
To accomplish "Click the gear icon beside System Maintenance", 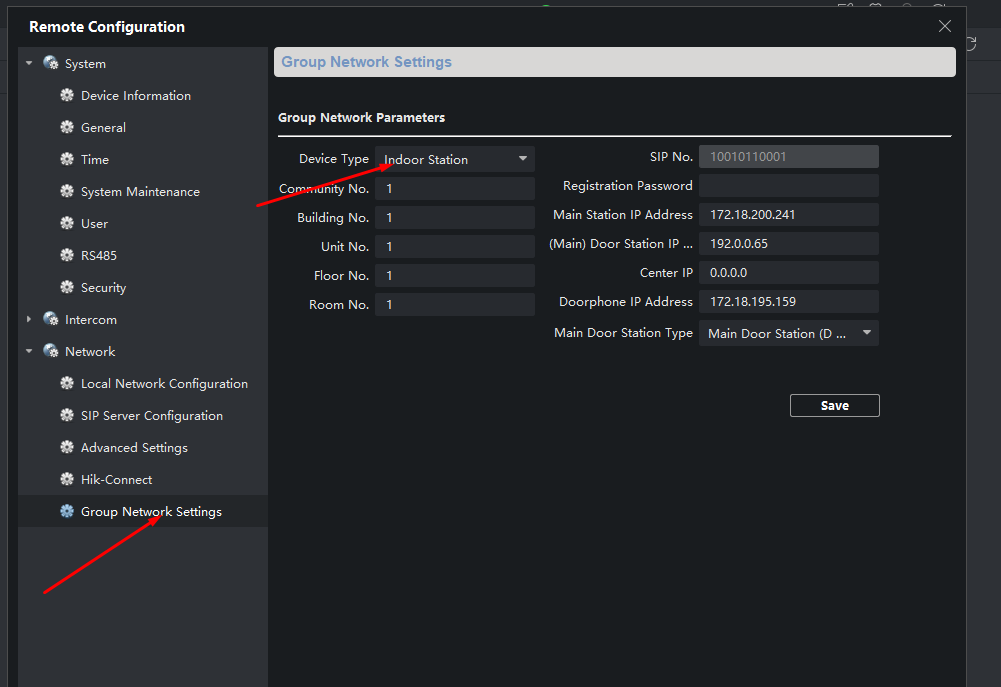I will point(67,191).
